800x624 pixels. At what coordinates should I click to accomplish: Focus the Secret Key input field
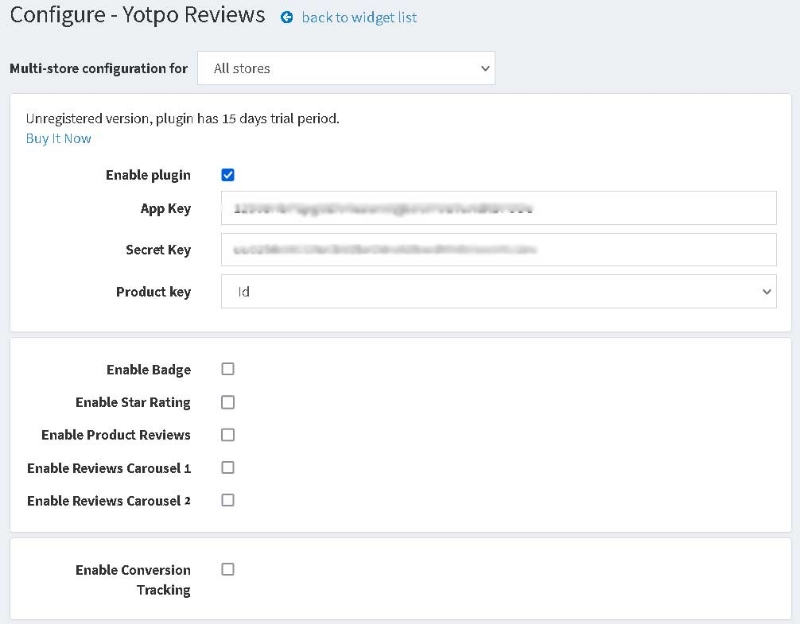pyautogui.click(x=498, y=249)
